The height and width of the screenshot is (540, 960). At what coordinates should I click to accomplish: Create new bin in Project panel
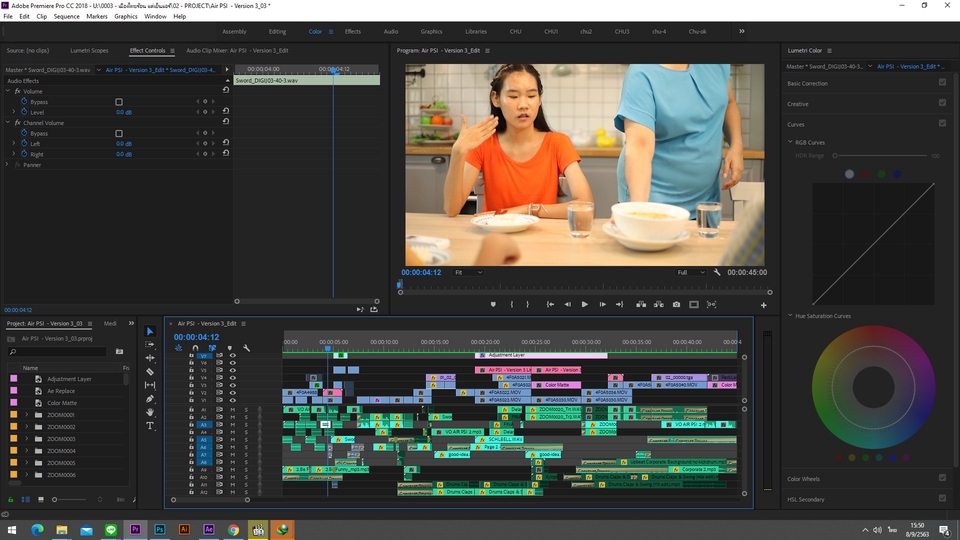119,351
